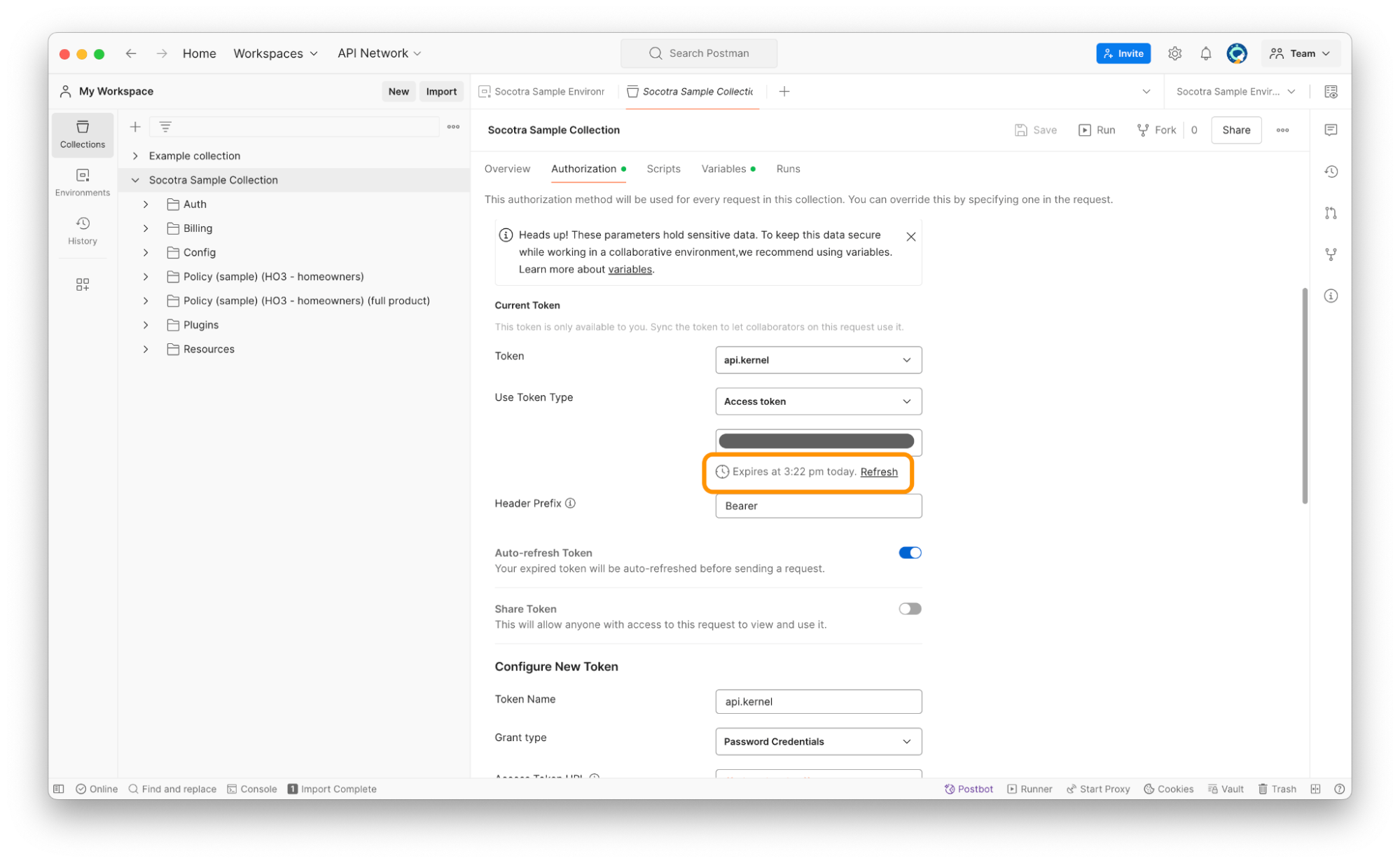Open the Use Token Type dropdown
This screenshot has width=1400, height=863.
click(818, 401)
